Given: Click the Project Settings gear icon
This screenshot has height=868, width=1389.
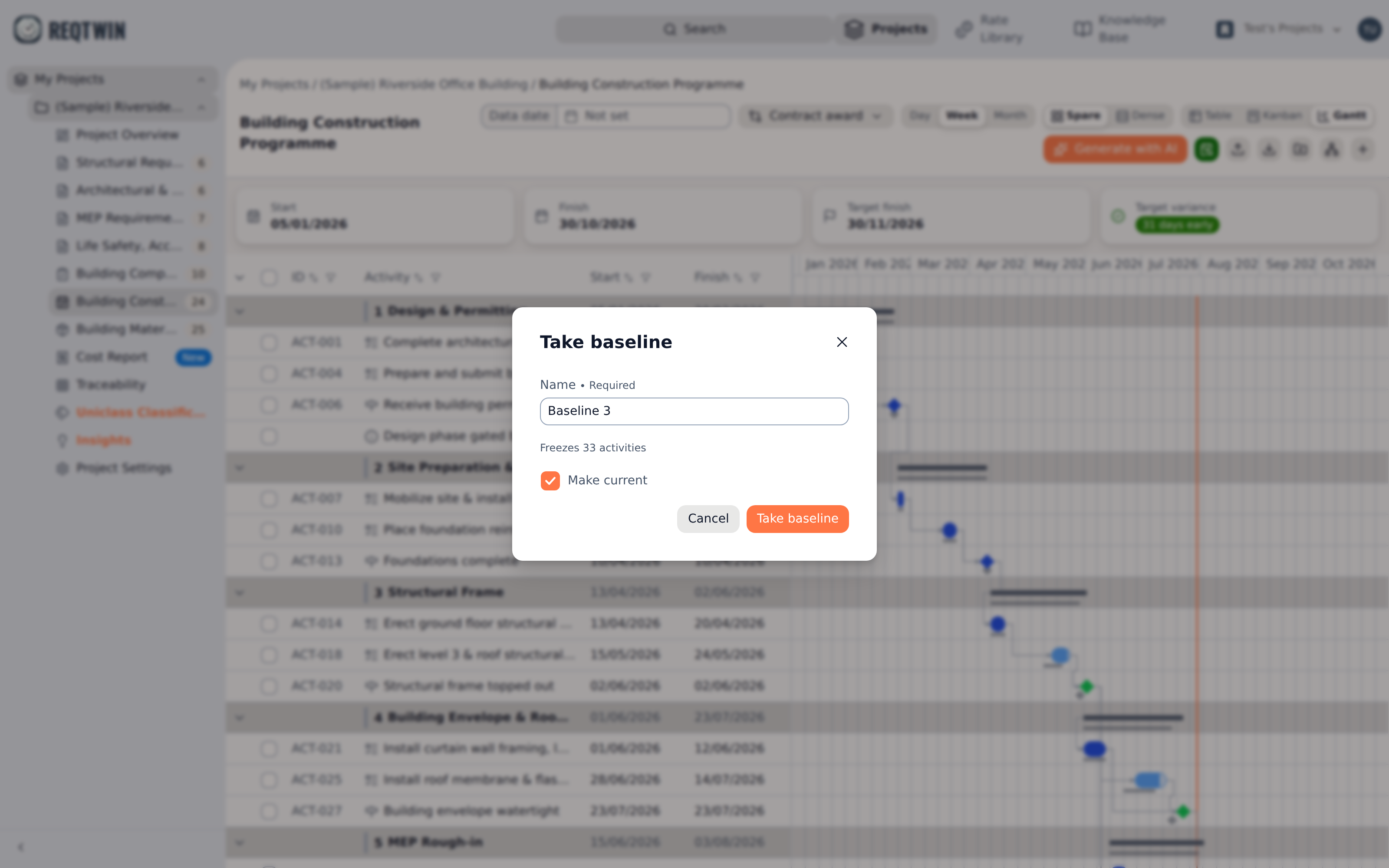Looking at the screenshot, I should 63,468.
